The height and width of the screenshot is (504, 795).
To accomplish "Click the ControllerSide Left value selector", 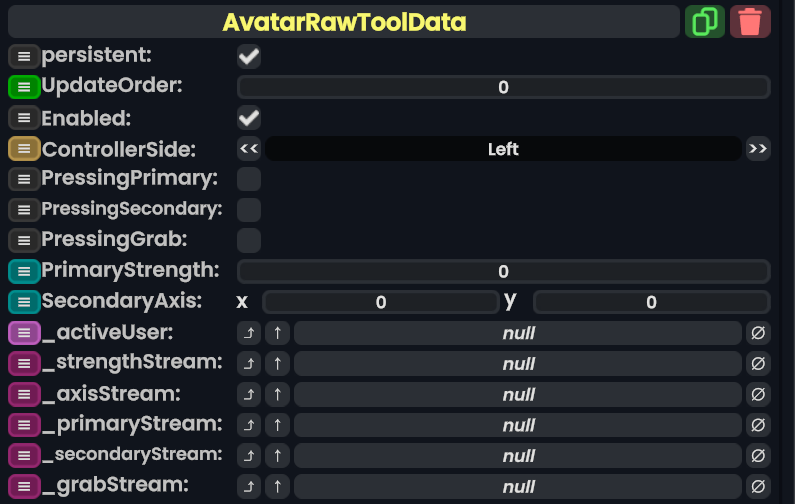I will click(x=503, y=150).
